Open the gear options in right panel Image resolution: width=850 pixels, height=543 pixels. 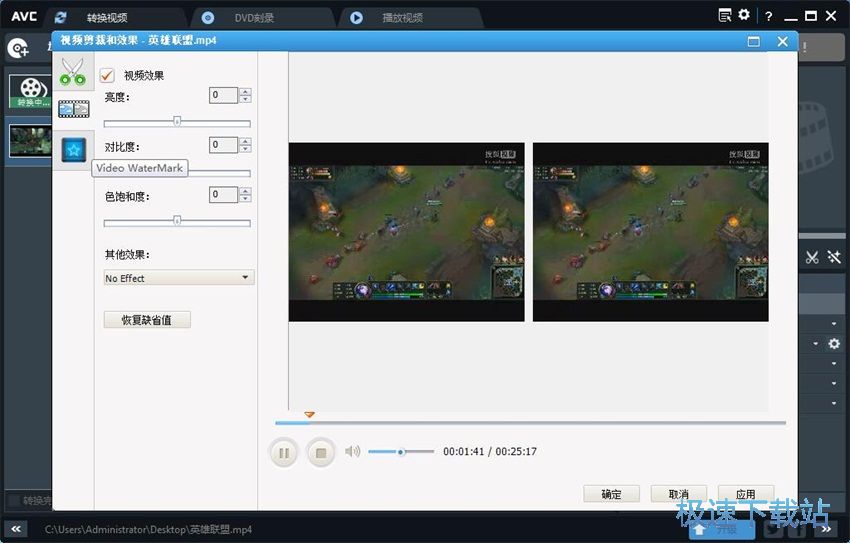[x=834, y=344]
